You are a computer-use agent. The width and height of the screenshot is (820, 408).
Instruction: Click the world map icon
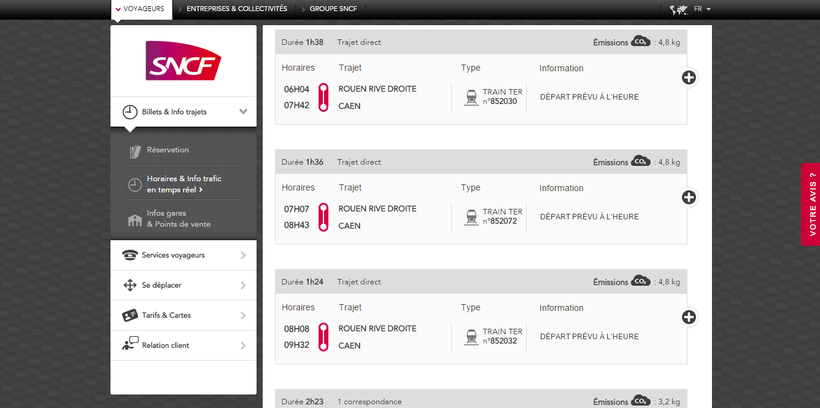(x=681, y=9)
